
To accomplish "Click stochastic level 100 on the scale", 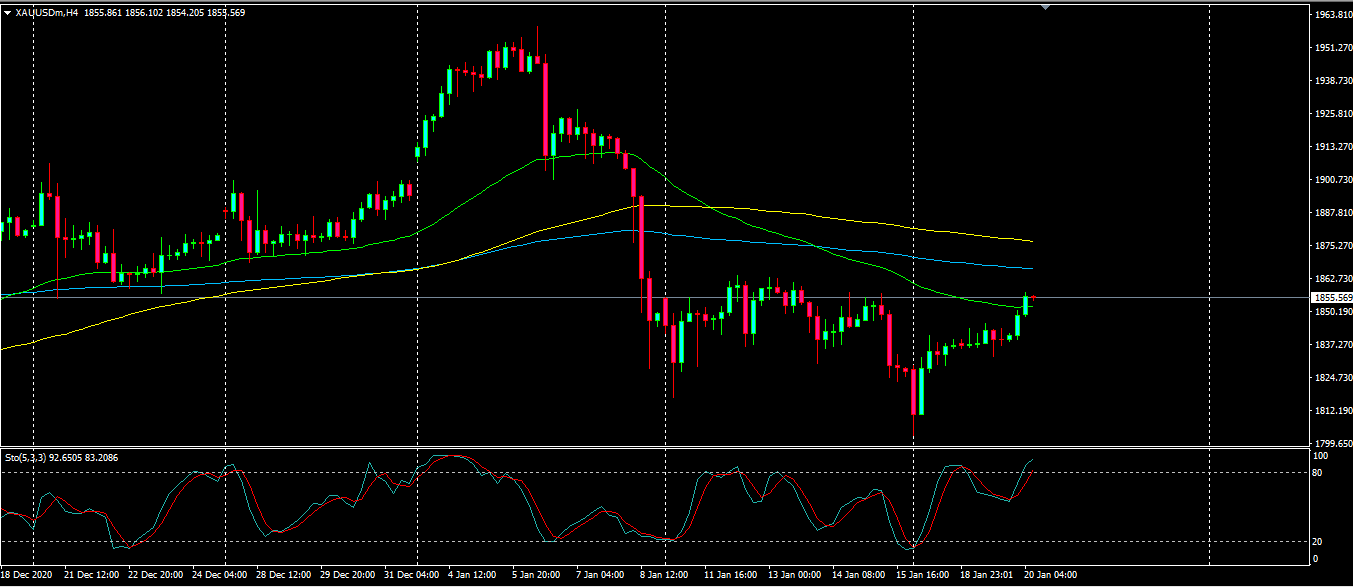I will 1321,455.
